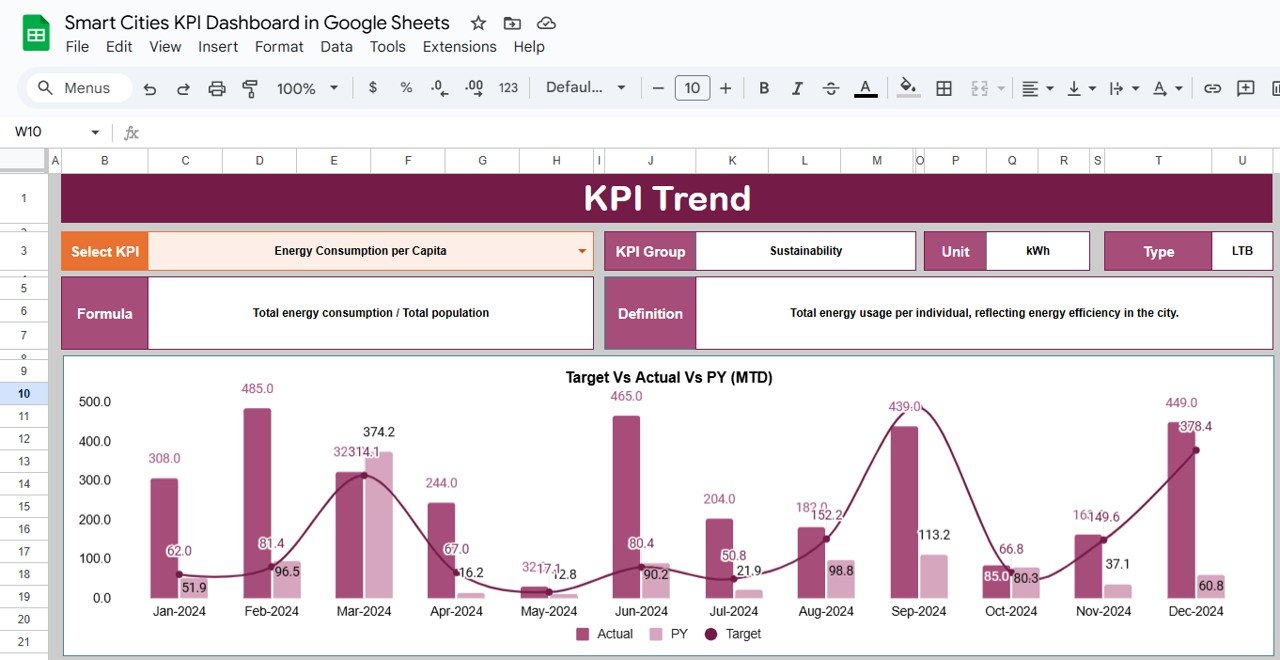Open vertical align dropdown

pyautogui.click(x=1081, y=88)
